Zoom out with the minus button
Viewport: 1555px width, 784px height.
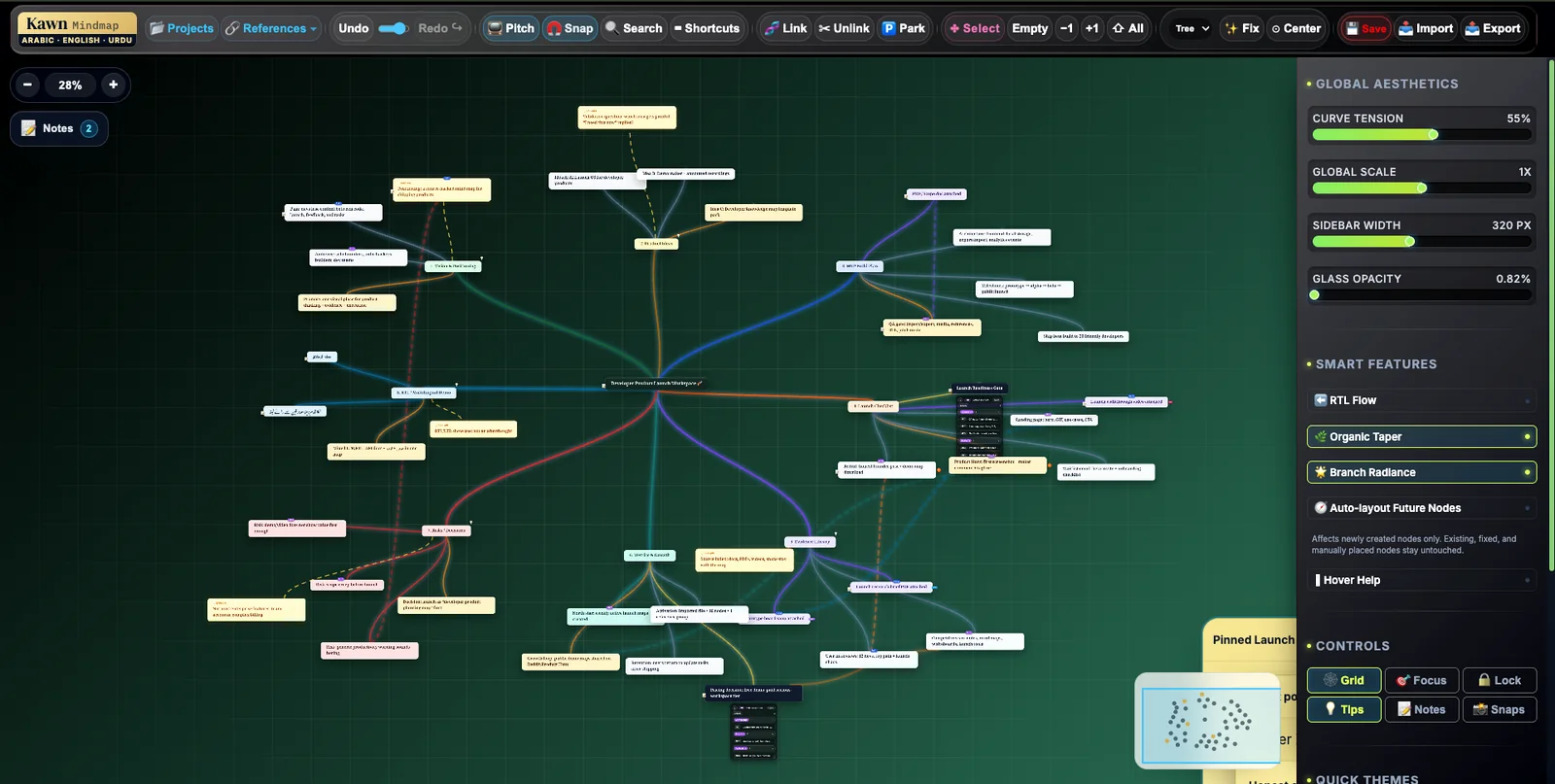coord(27,85)
